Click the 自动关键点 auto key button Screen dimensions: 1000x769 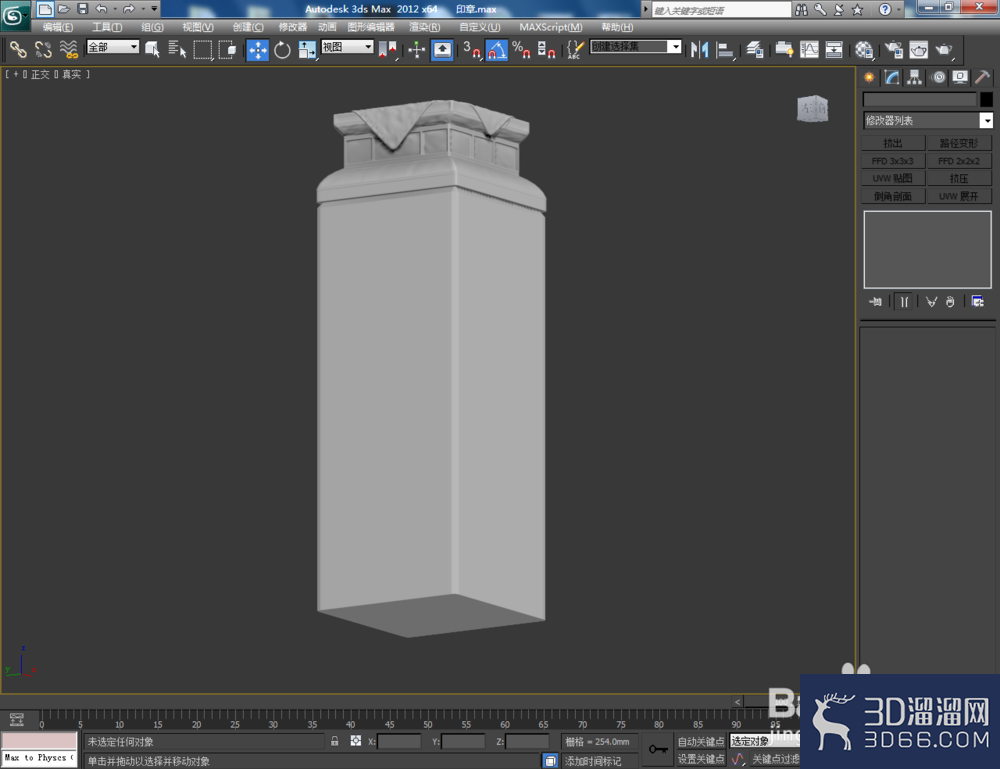click(x=701, y=741)
